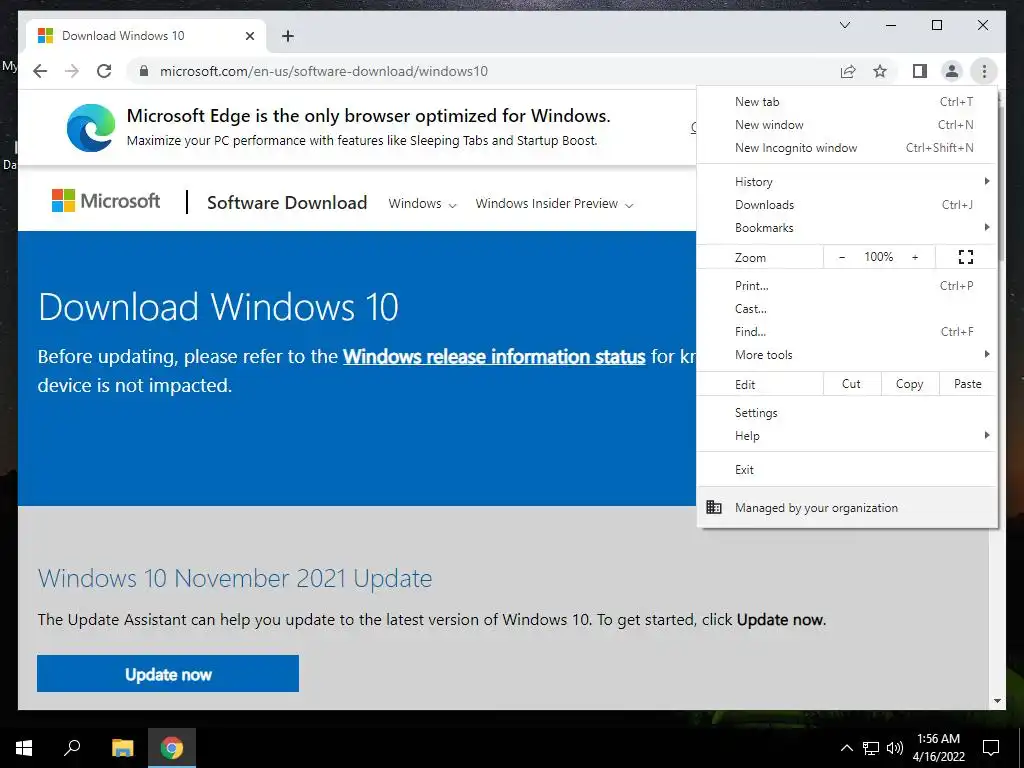Click the lock icon in the address bar
This screenshot has width=1024, height=768.
(144, 71)
